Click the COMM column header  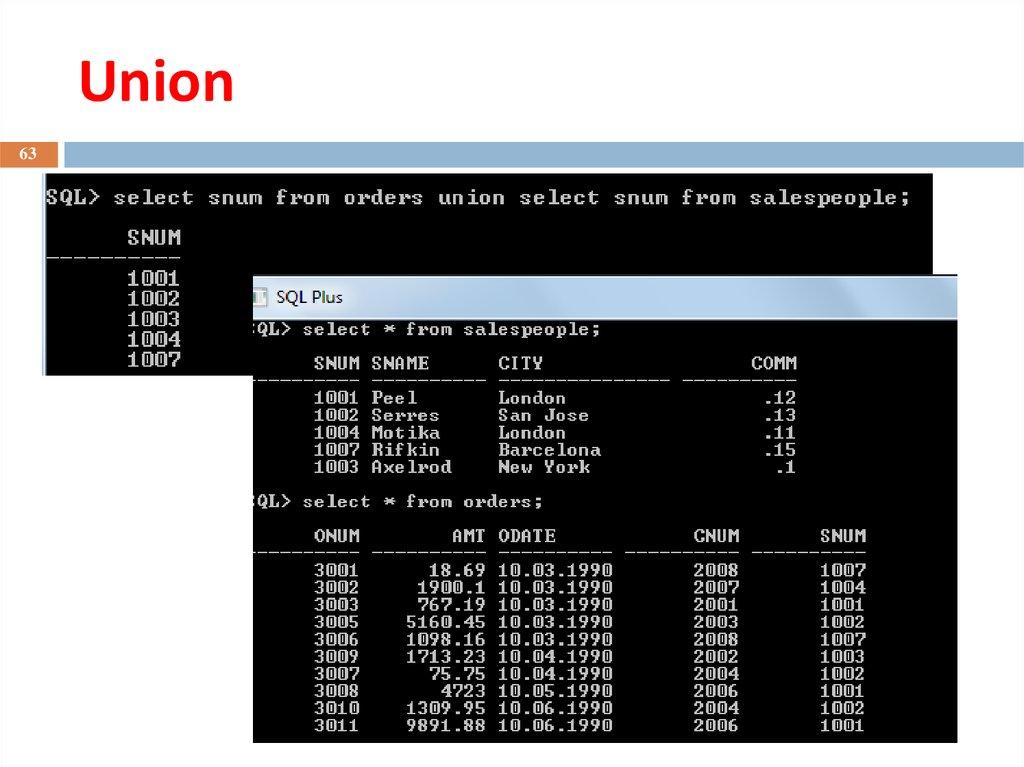click(x=773, y=363)
